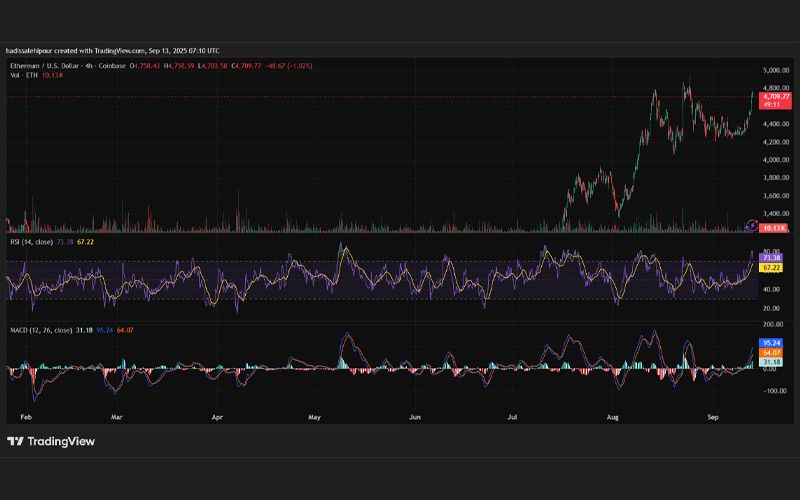Click the May label on the time axis
Viewport: 800px width, 500px height.
point(314,417)
